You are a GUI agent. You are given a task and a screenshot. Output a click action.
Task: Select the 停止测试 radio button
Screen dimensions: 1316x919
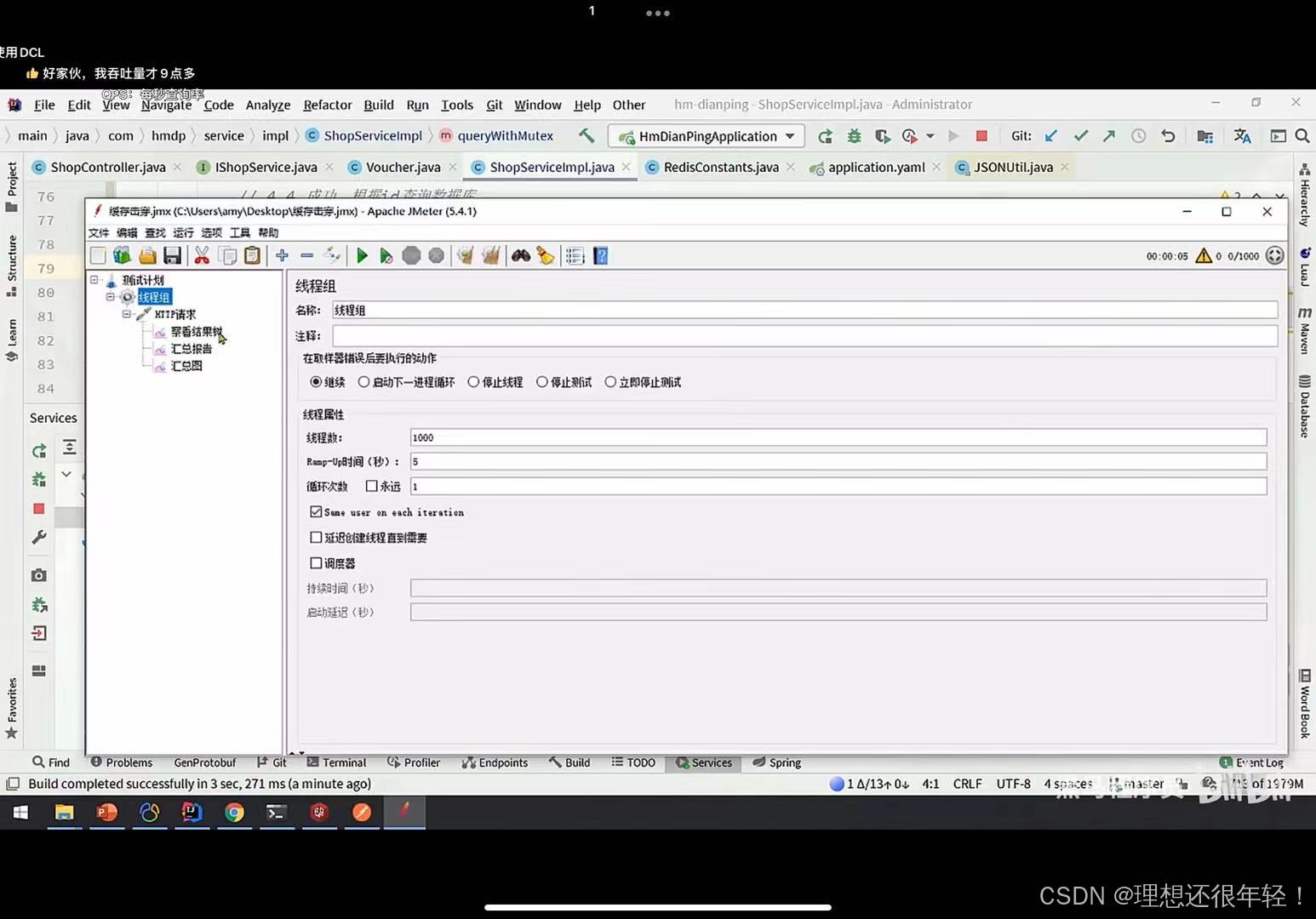[x=541, y=382]
